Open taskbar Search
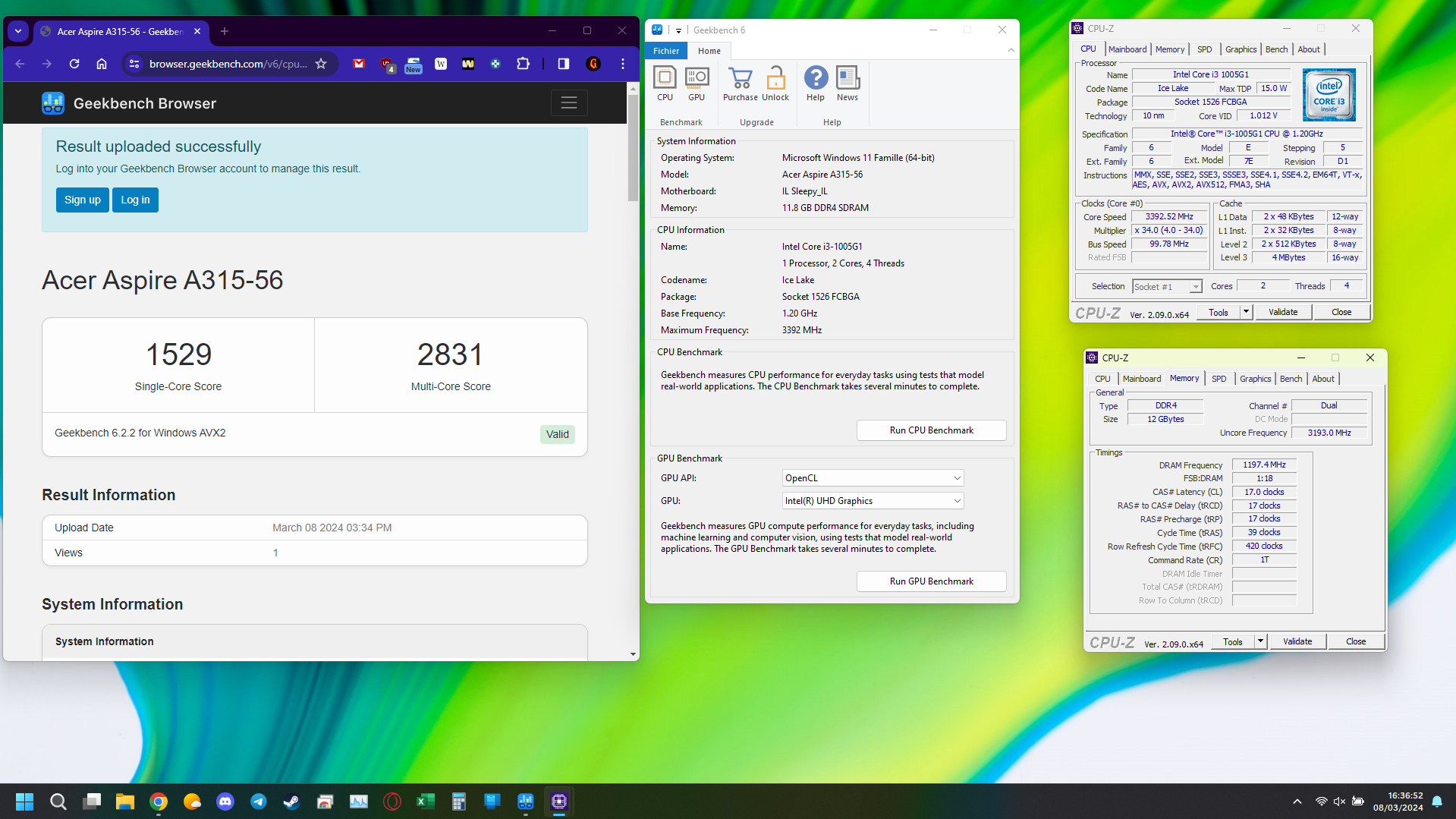Image resolution: width=1456 pixels, height=819 pixels. [58, 802]
